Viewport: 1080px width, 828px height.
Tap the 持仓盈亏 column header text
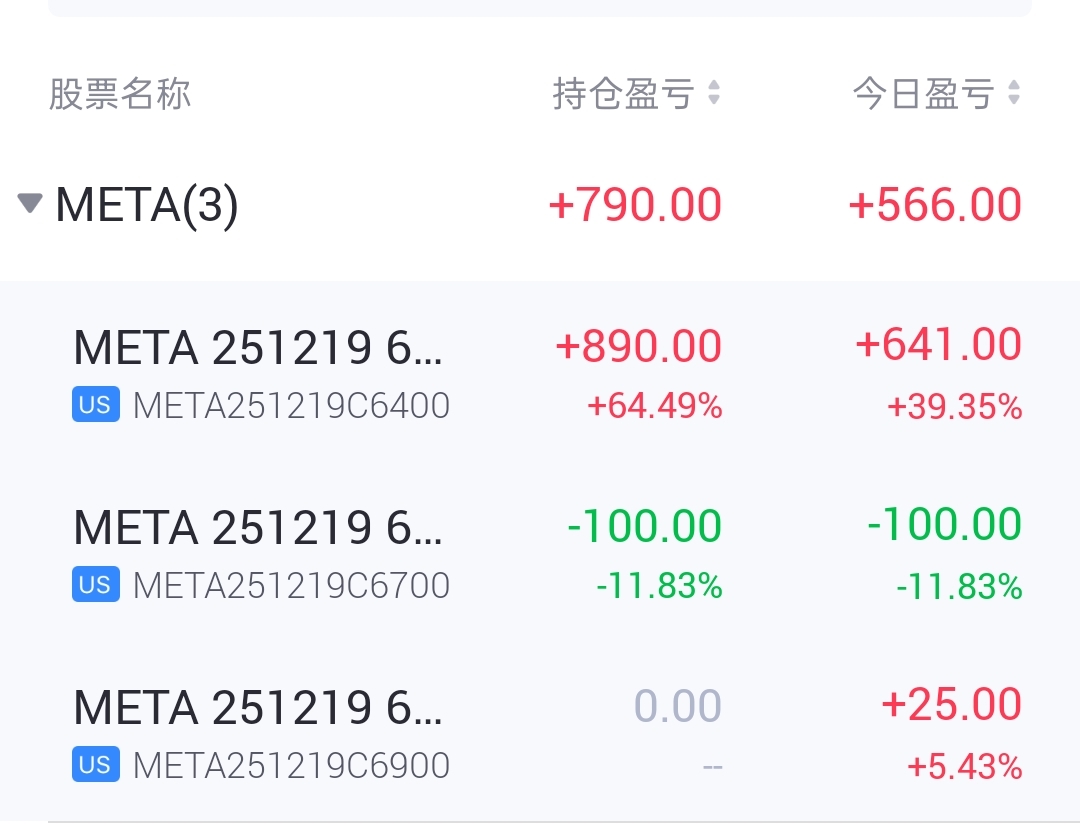coord(623,94)
